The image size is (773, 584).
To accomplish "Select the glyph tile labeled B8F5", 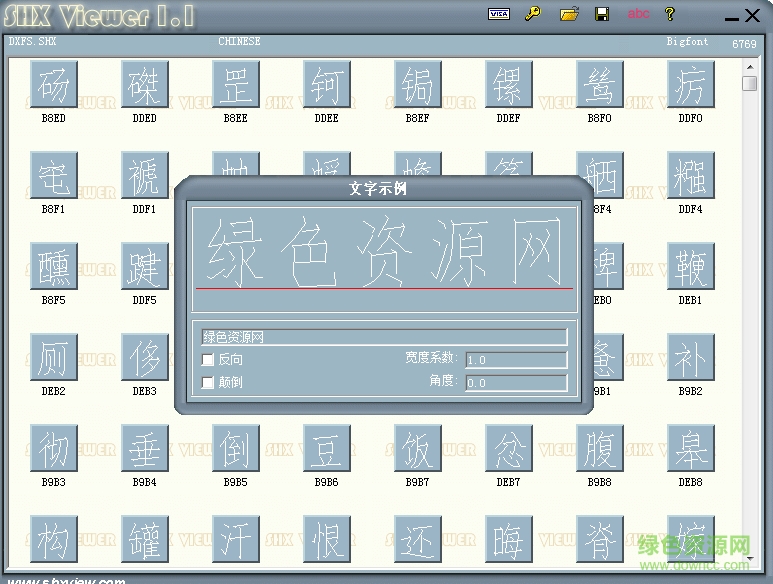I will click(54, 266).
